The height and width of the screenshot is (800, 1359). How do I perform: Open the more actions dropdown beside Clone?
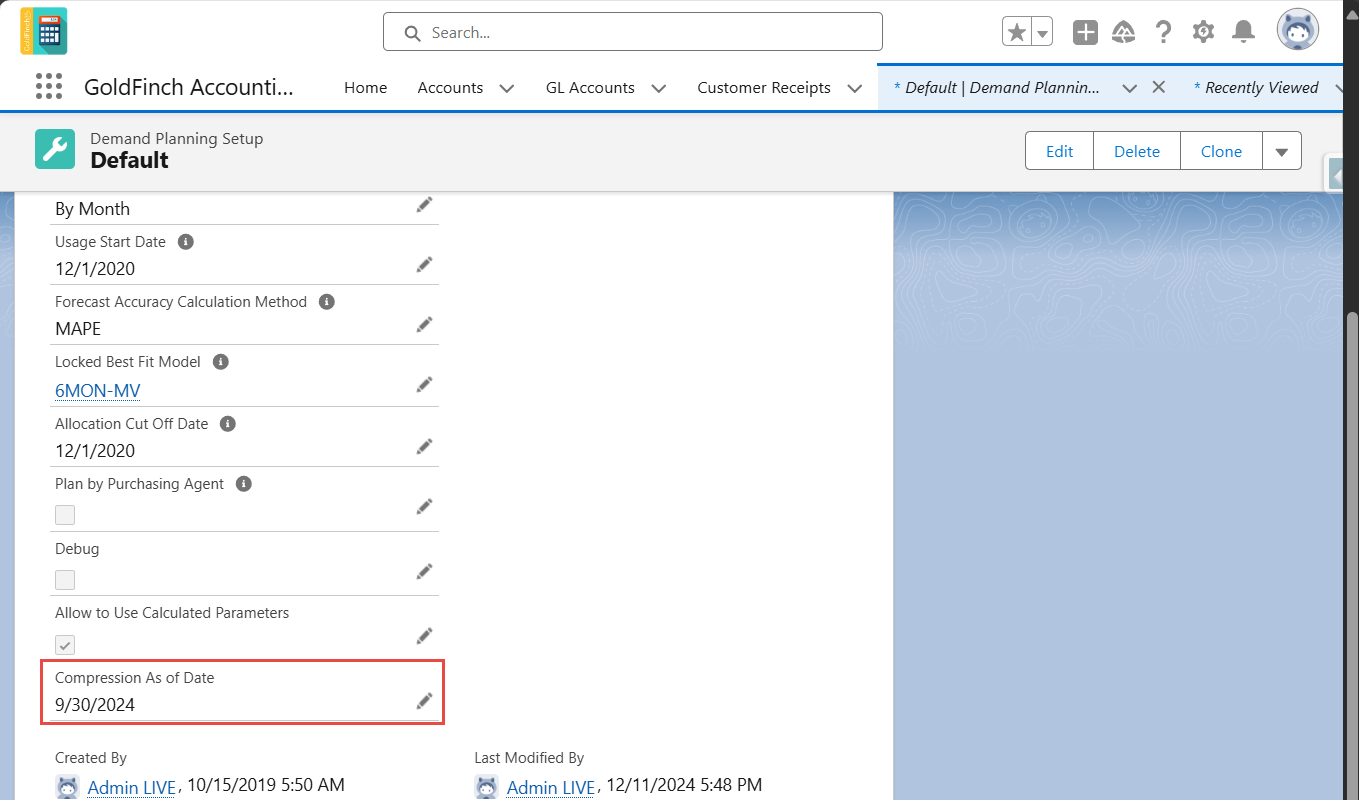[1282, 151]
